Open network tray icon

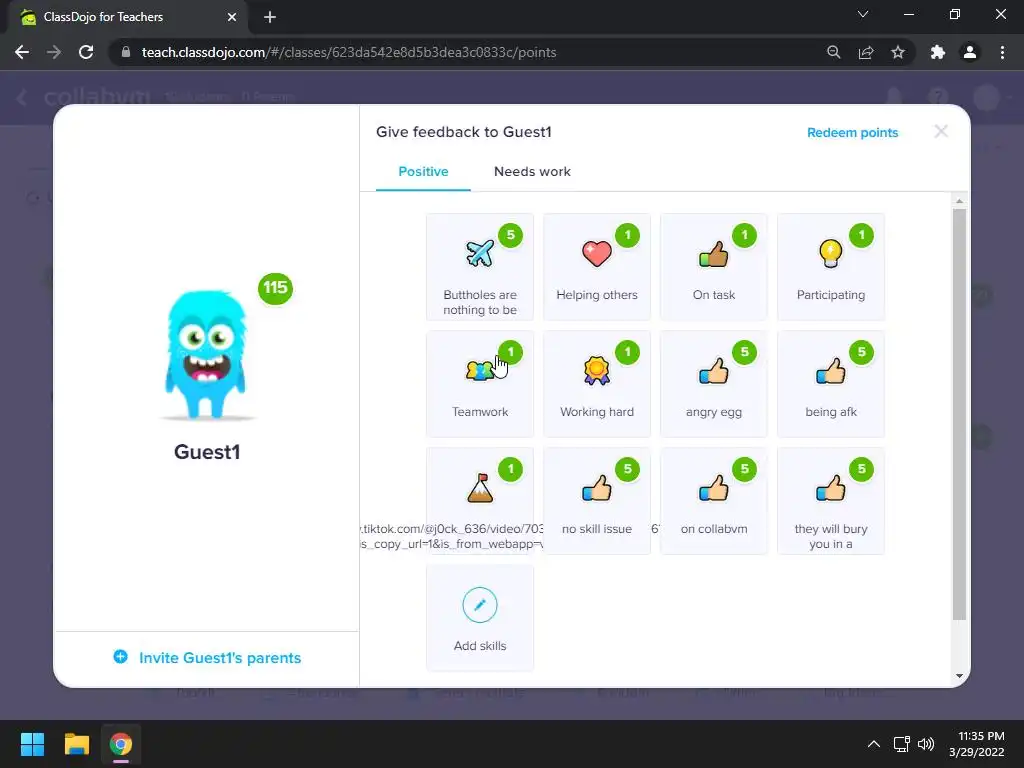(902, 744)
